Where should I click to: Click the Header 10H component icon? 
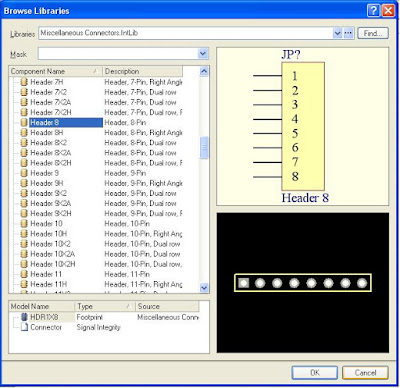click(24, 233)
